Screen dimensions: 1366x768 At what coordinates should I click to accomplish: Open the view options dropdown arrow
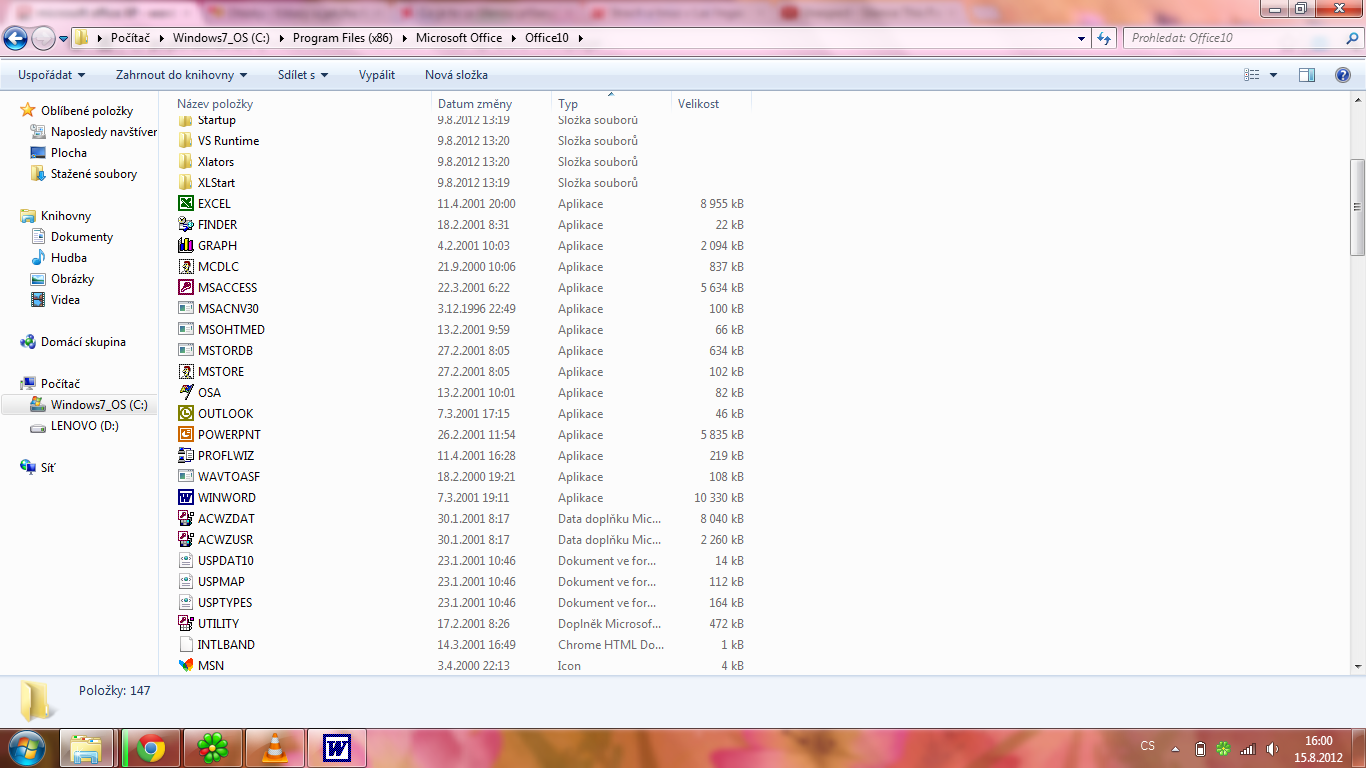coord(1273,75)
